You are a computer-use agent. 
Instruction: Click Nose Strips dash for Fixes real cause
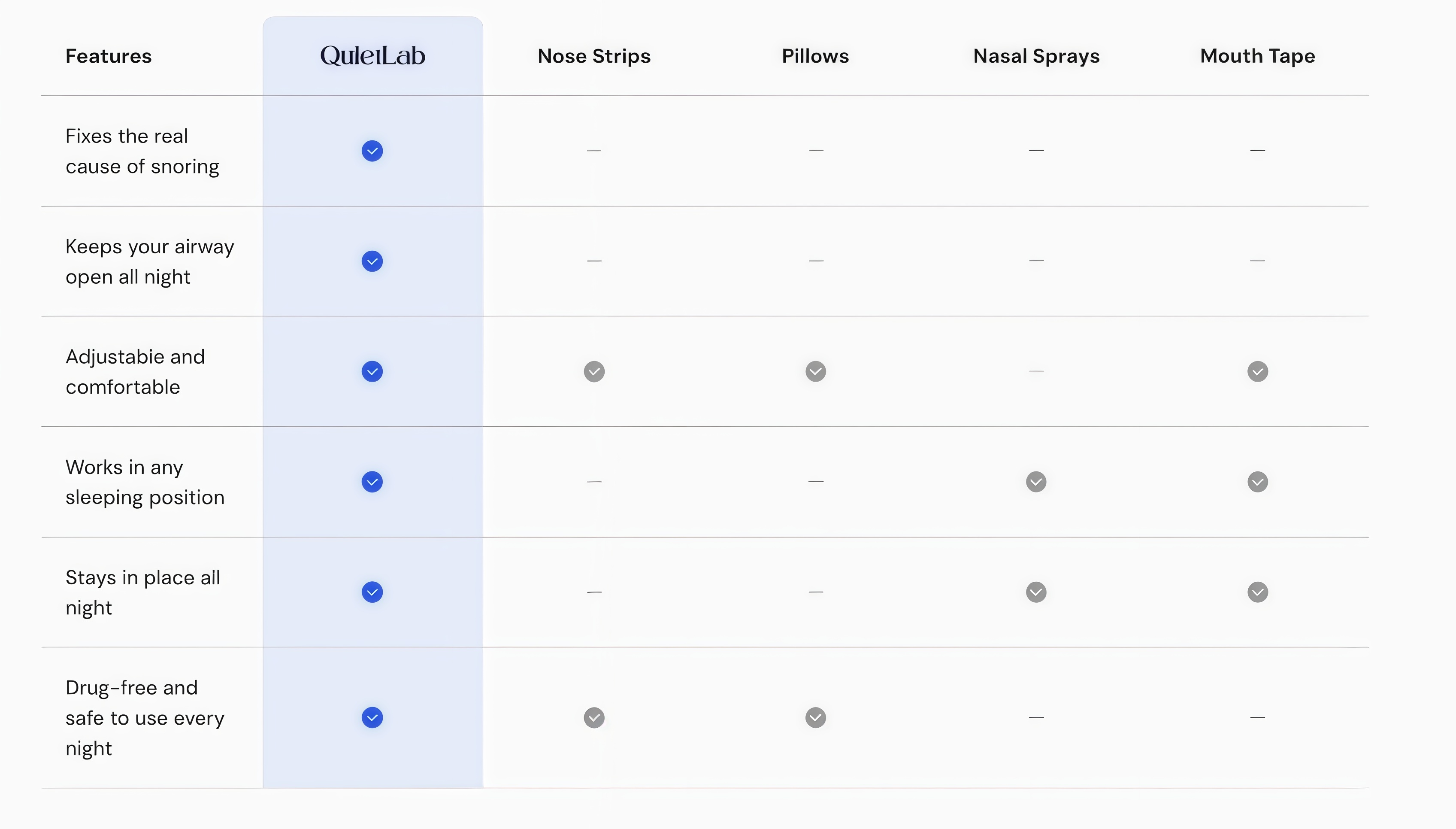(x=594, y=150)
